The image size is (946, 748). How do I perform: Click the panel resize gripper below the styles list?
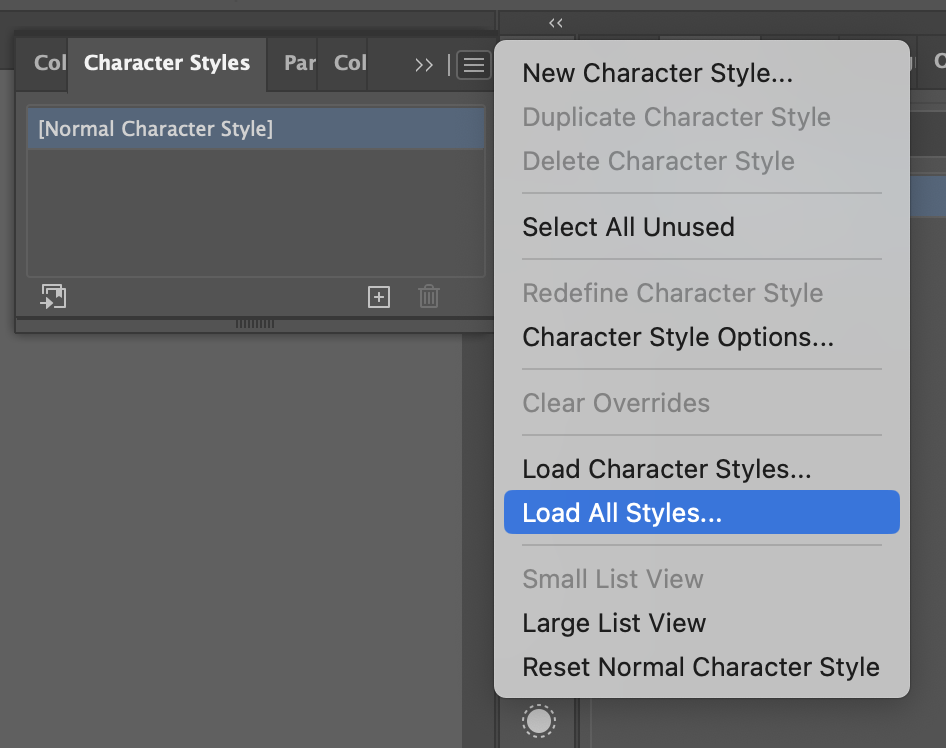click(x=255, y=324)
